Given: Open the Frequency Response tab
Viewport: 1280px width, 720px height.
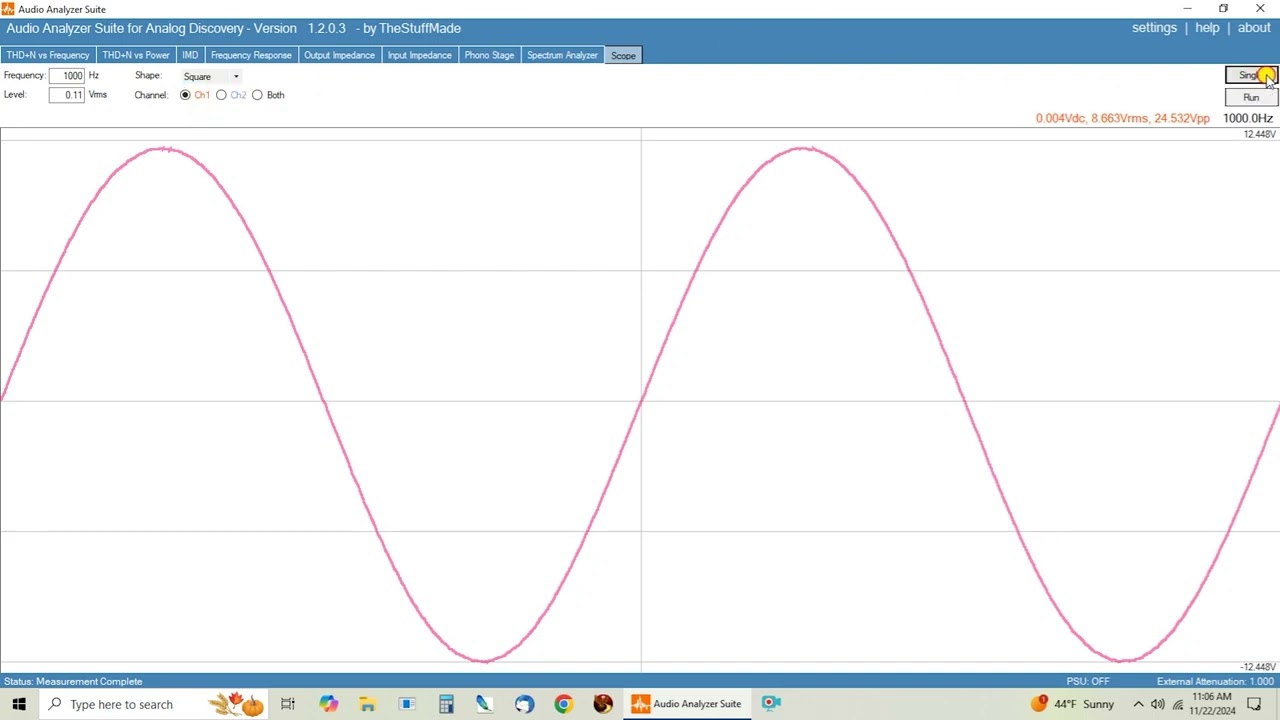Looking at the screenshot, I should pyautogui.click(x=251, y=55).
